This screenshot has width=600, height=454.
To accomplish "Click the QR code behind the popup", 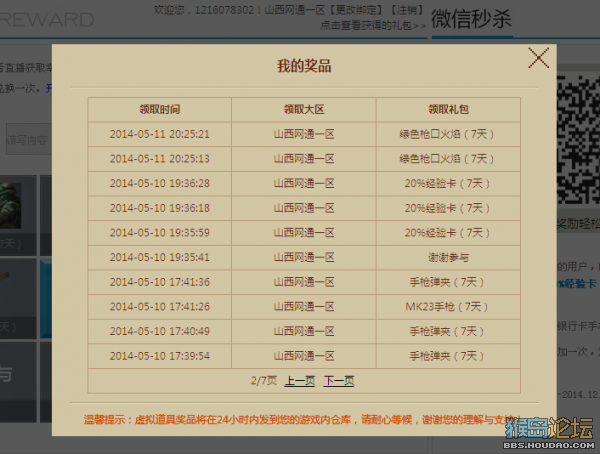I will (578, 139).
